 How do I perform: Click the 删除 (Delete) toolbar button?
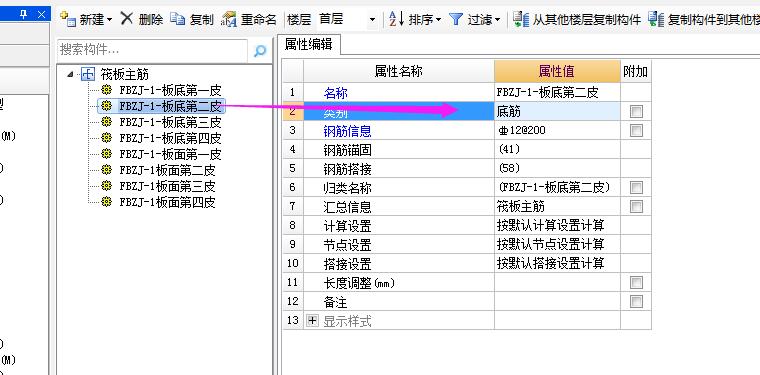click(x=142, y=19)
